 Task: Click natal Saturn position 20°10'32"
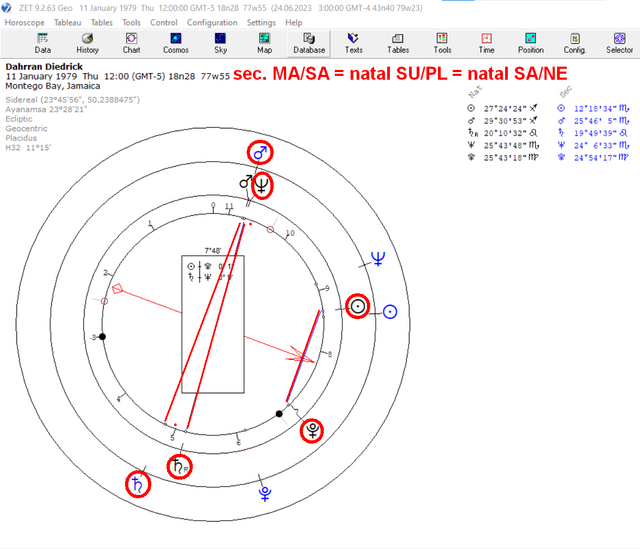505,133
